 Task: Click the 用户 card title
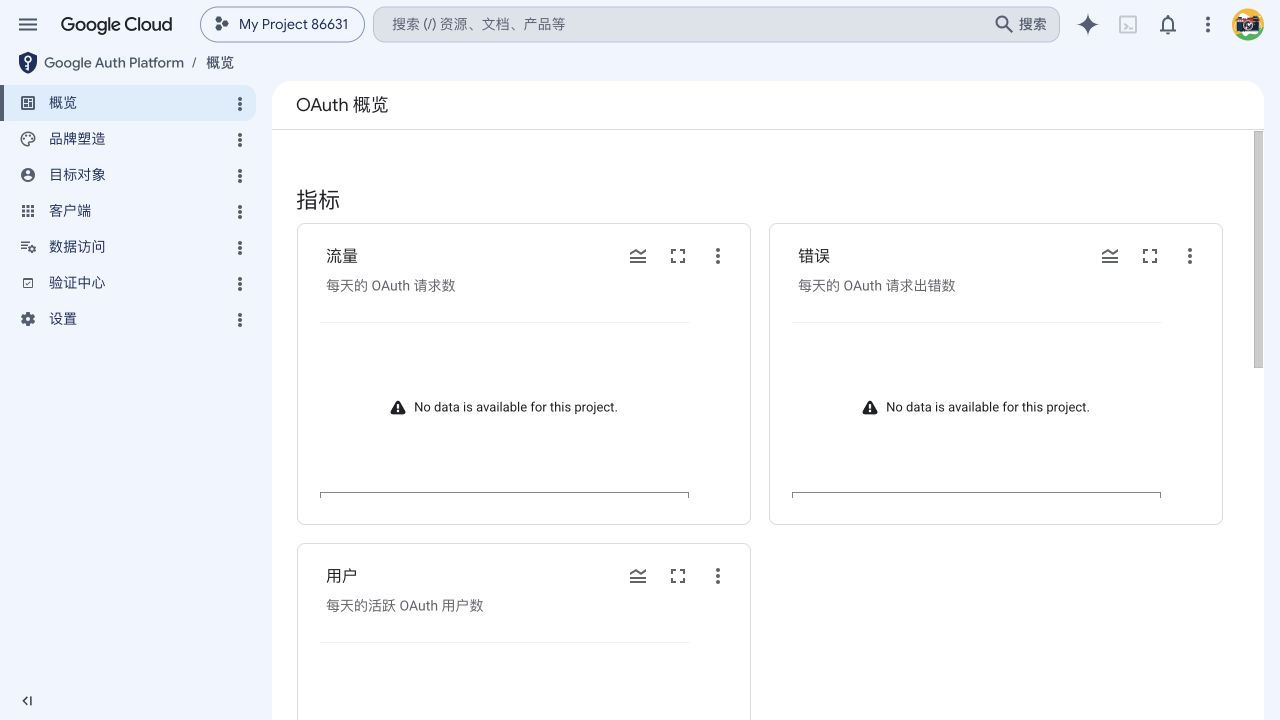click(x=342, y=576)
